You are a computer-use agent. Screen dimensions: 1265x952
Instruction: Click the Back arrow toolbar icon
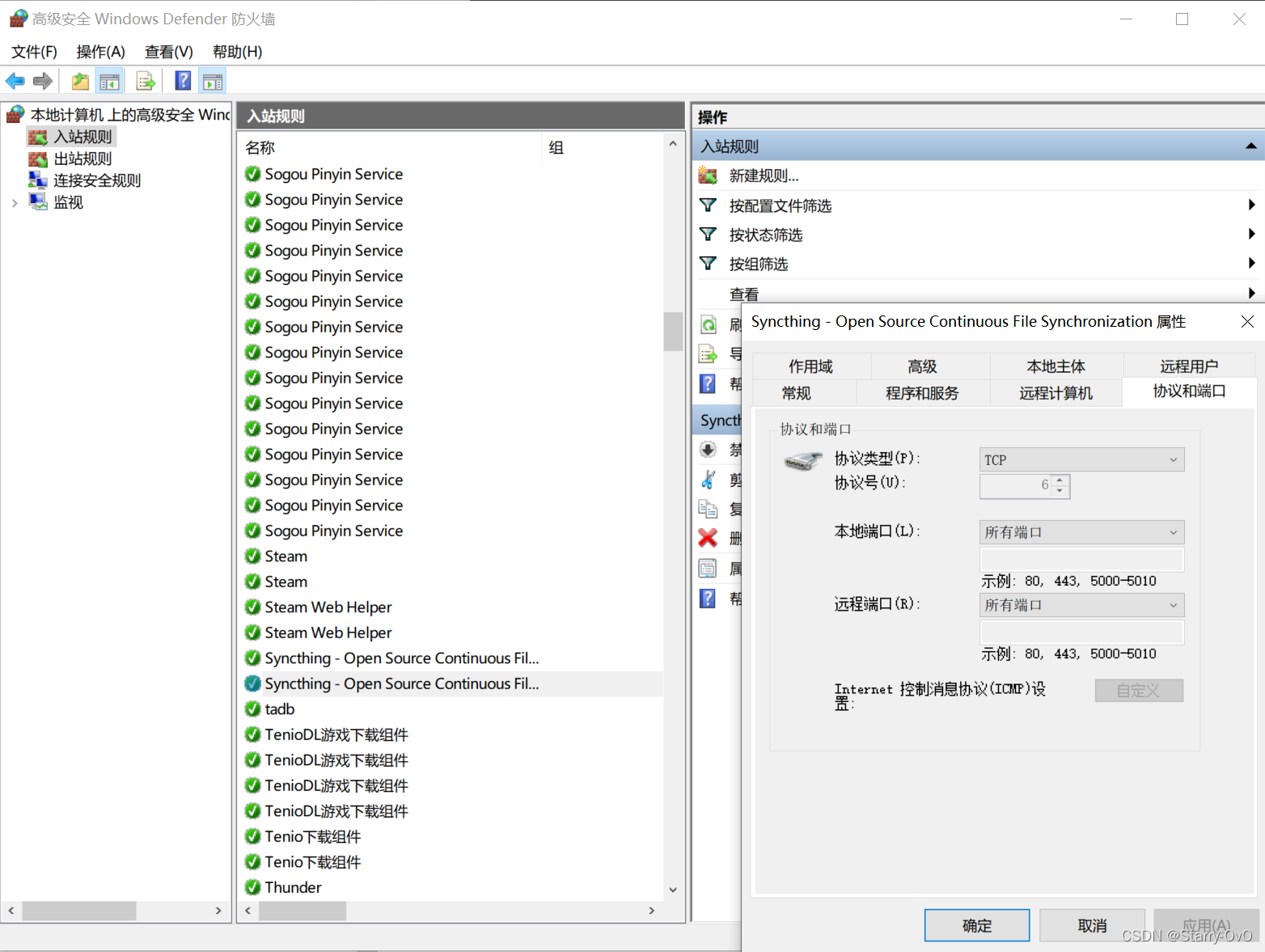point(15,81)
